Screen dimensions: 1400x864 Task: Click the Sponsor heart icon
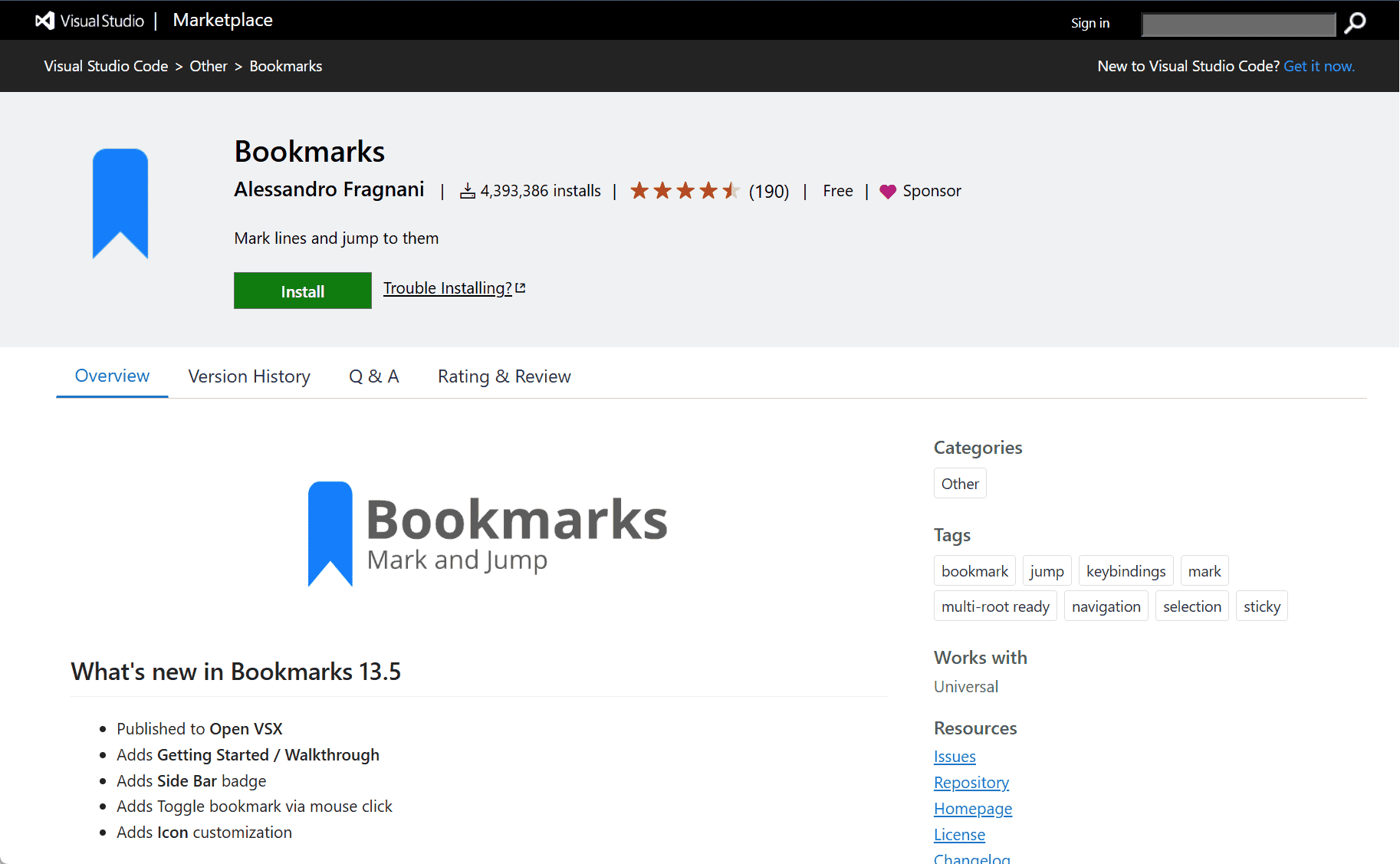[x=888, y=191]
